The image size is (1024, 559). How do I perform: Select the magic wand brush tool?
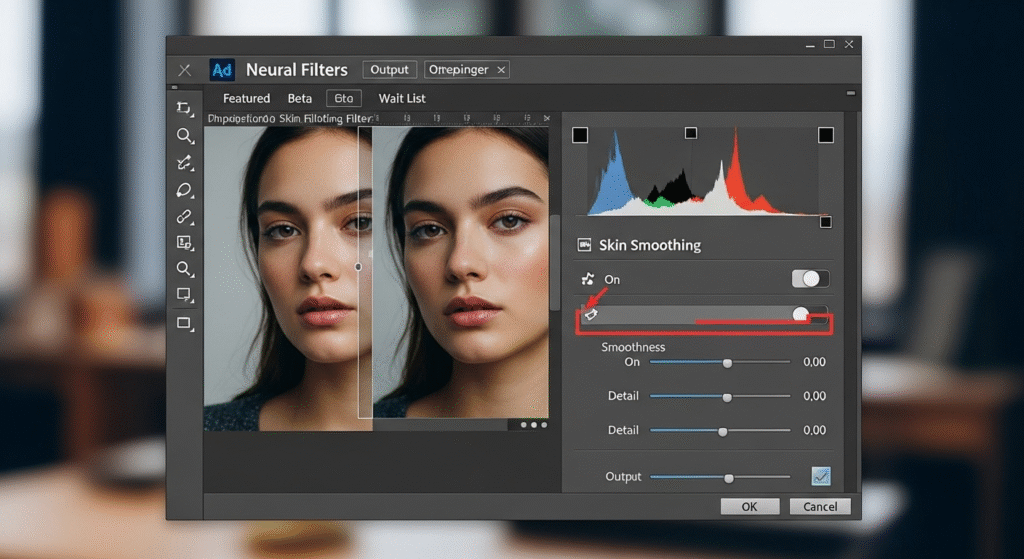pos(185,163)
